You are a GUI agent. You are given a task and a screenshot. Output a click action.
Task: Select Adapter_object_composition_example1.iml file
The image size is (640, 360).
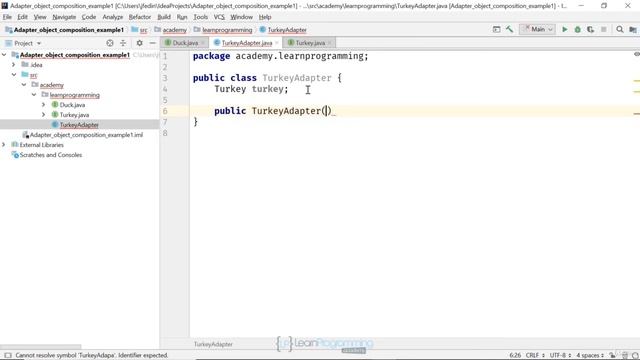(x=86, y=135)
